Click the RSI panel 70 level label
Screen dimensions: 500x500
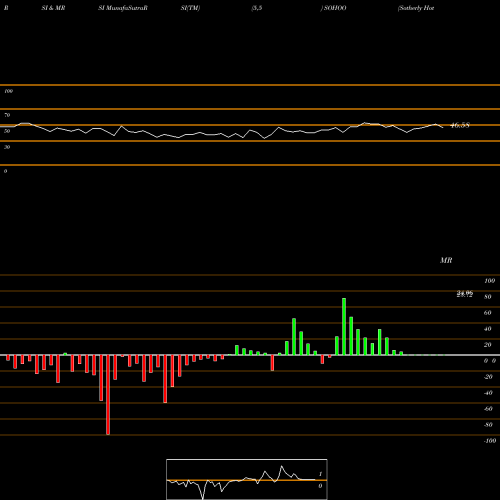[x=7, y=115]
